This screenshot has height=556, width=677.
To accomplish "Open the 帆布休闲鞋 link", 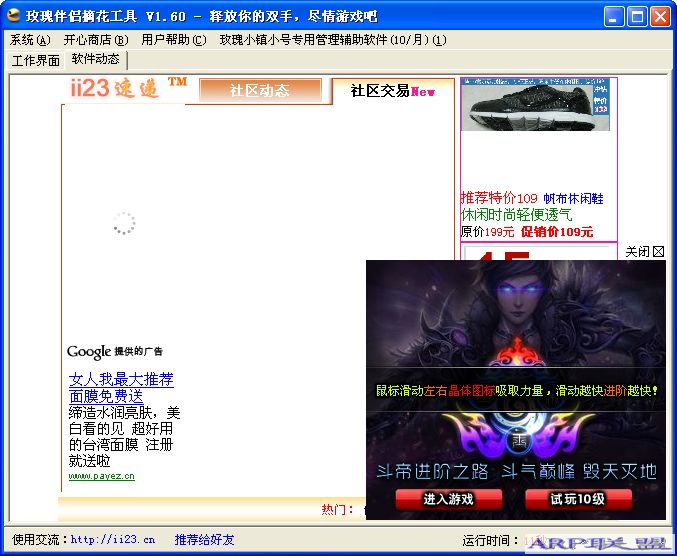I will (x=573, y=199).
